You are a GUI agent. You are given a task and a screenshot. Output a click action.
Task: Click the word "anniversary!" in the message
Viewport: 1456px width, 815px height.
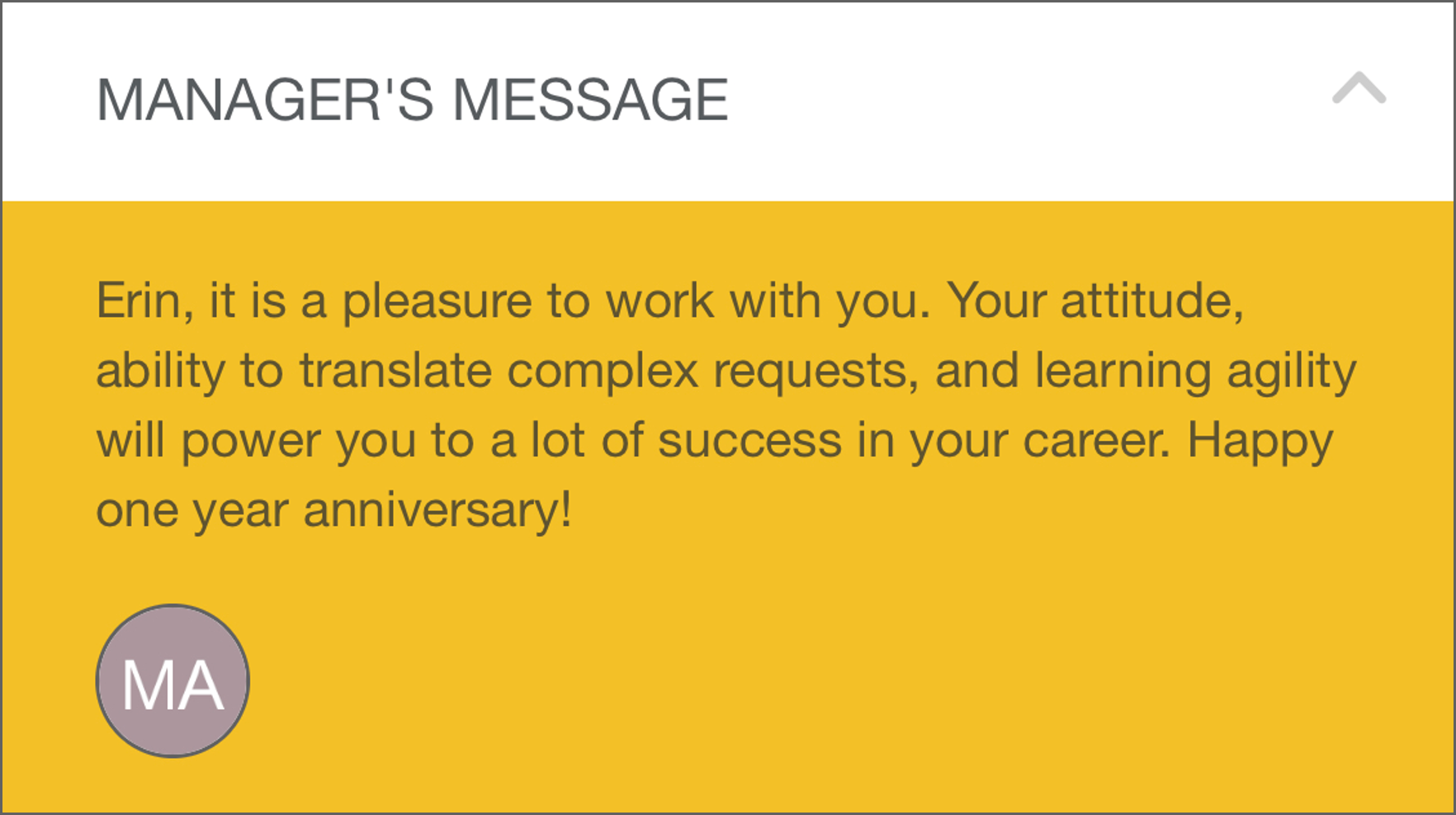437,511
